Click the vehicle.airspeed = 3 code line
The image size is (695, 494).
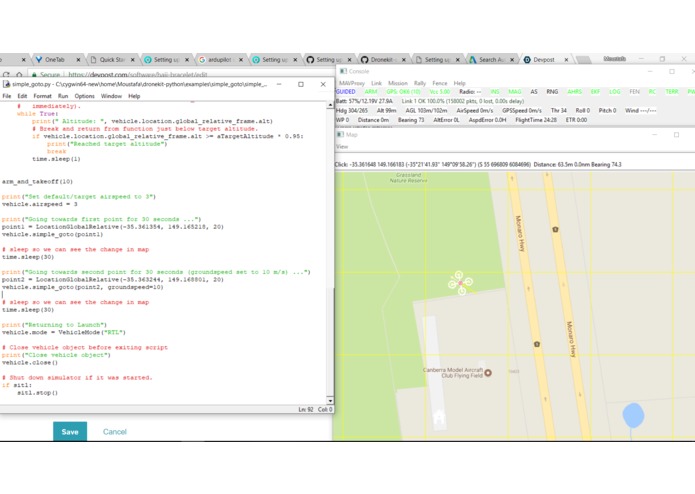tap(40, 204)
